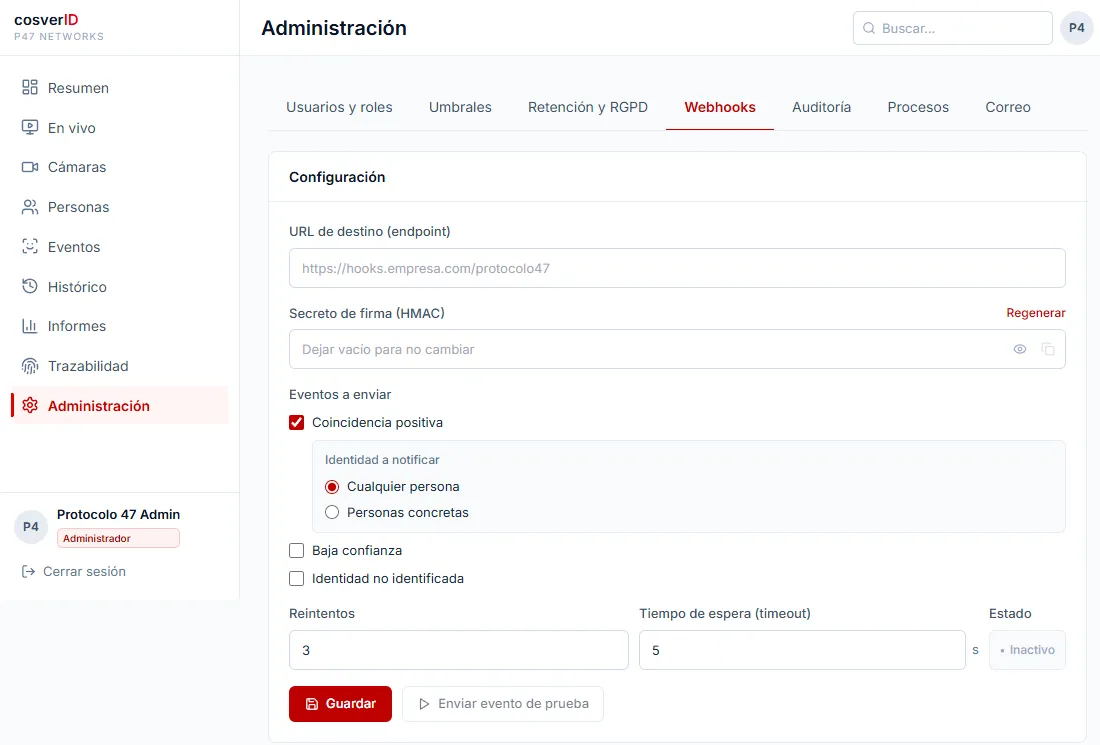The height and width of the screenshot is (745, 1100).
Task: Click the cosverID logo
Action: tap(46, 20)
